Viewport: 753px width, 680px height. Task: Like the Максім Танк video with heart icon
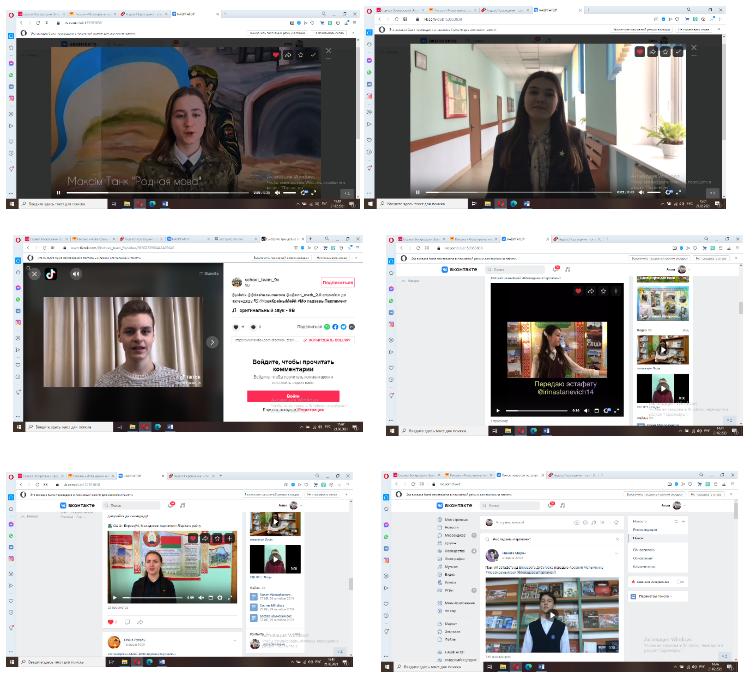(275, 55)
